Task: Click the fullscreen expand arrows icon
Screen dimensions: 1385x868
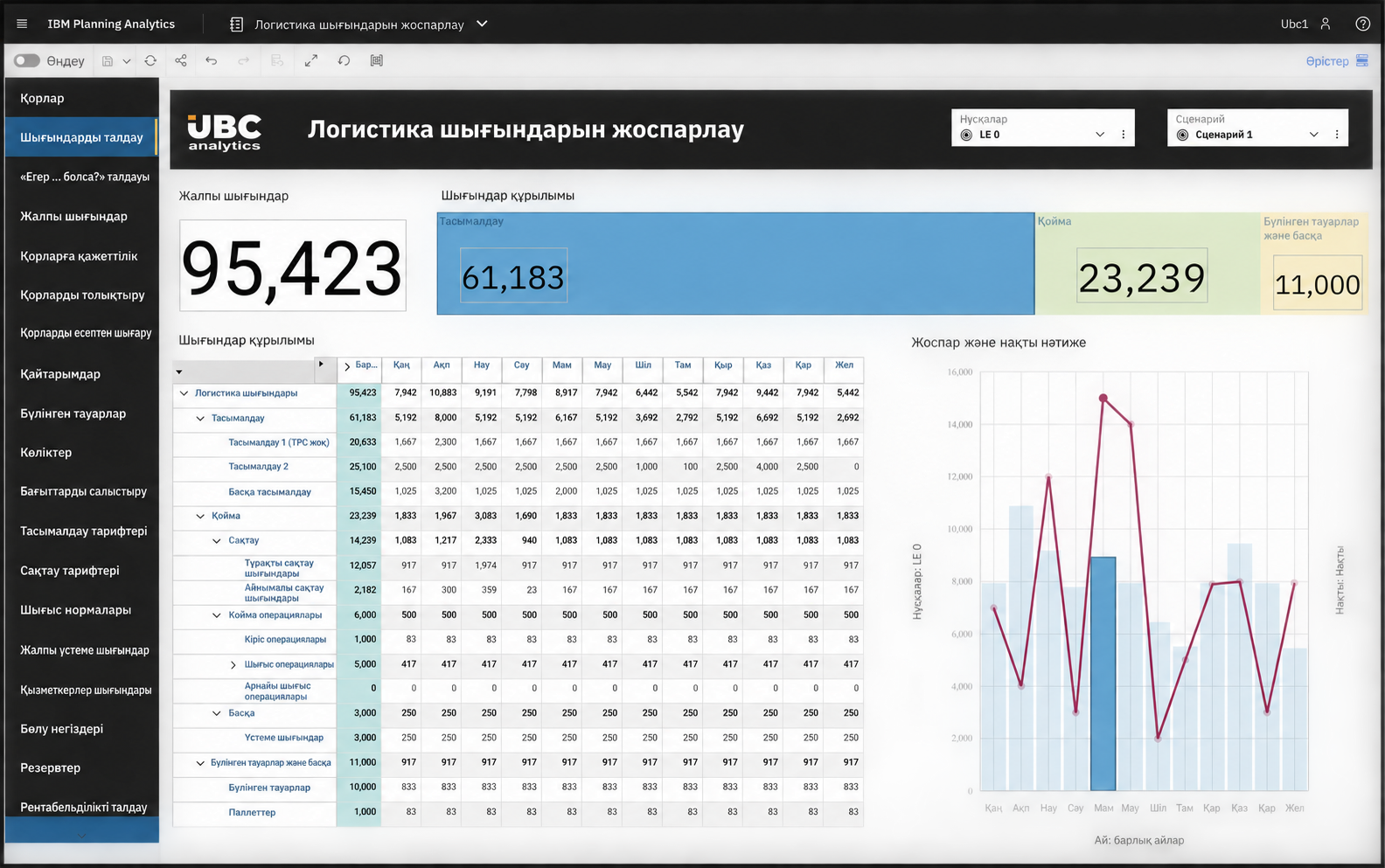Action: click(311, 60)
